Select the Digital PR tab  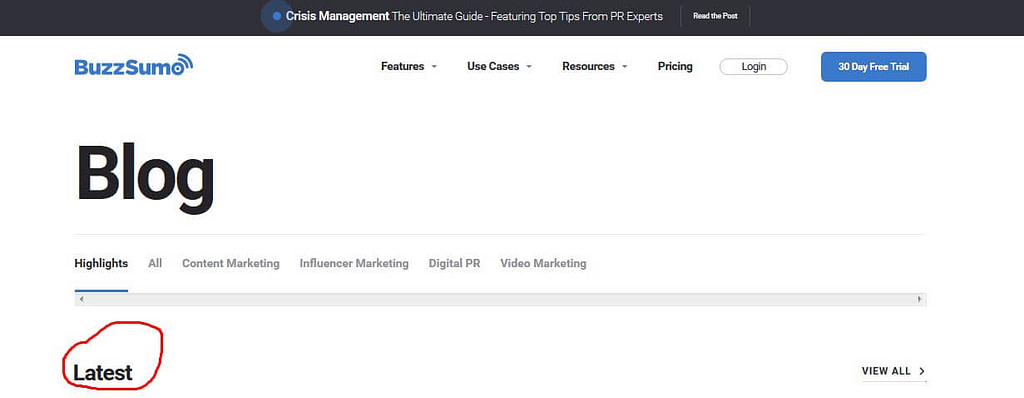pyautogui.click(x=455, y=263)
